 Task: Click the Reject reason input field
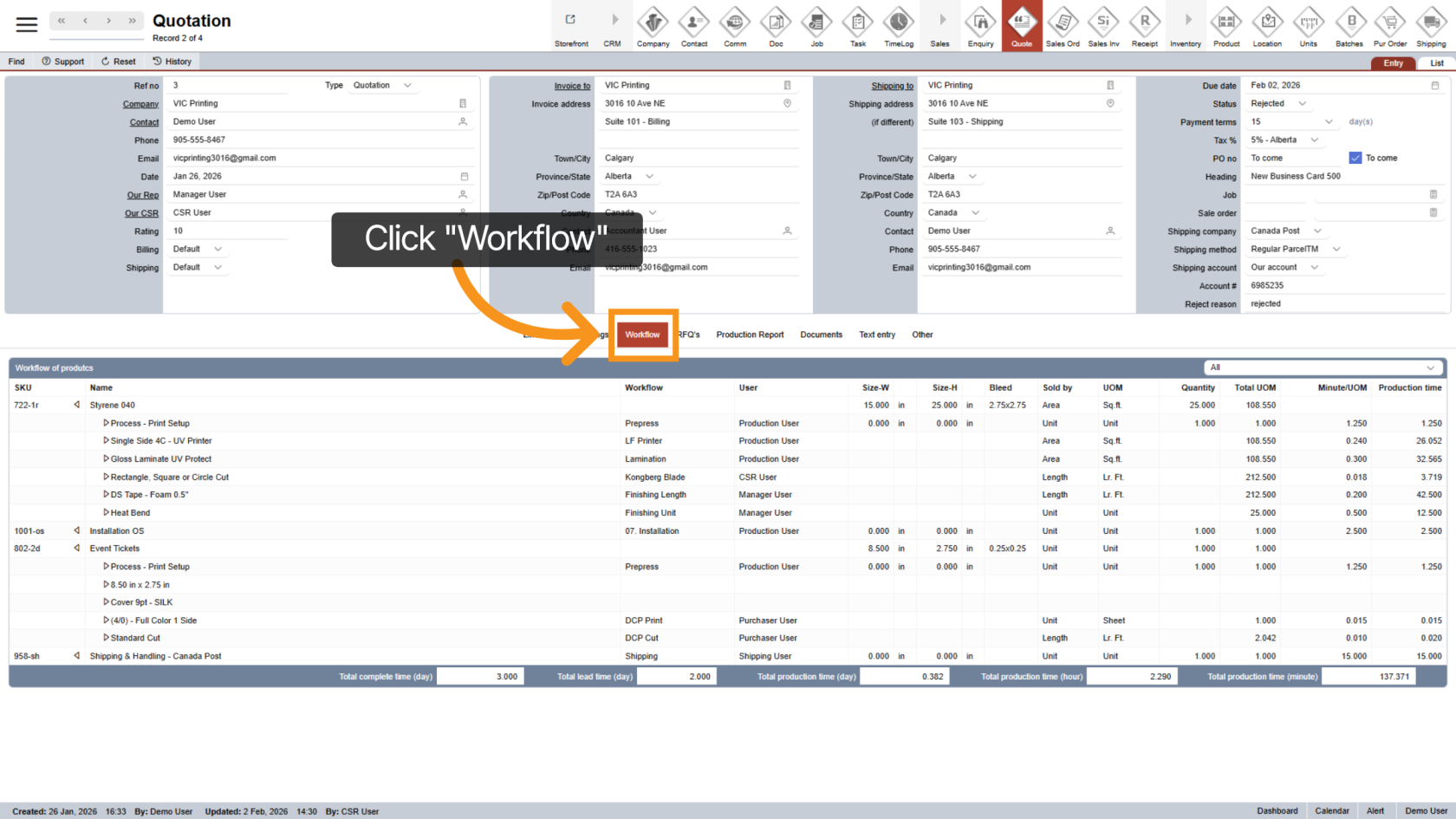1343,304
